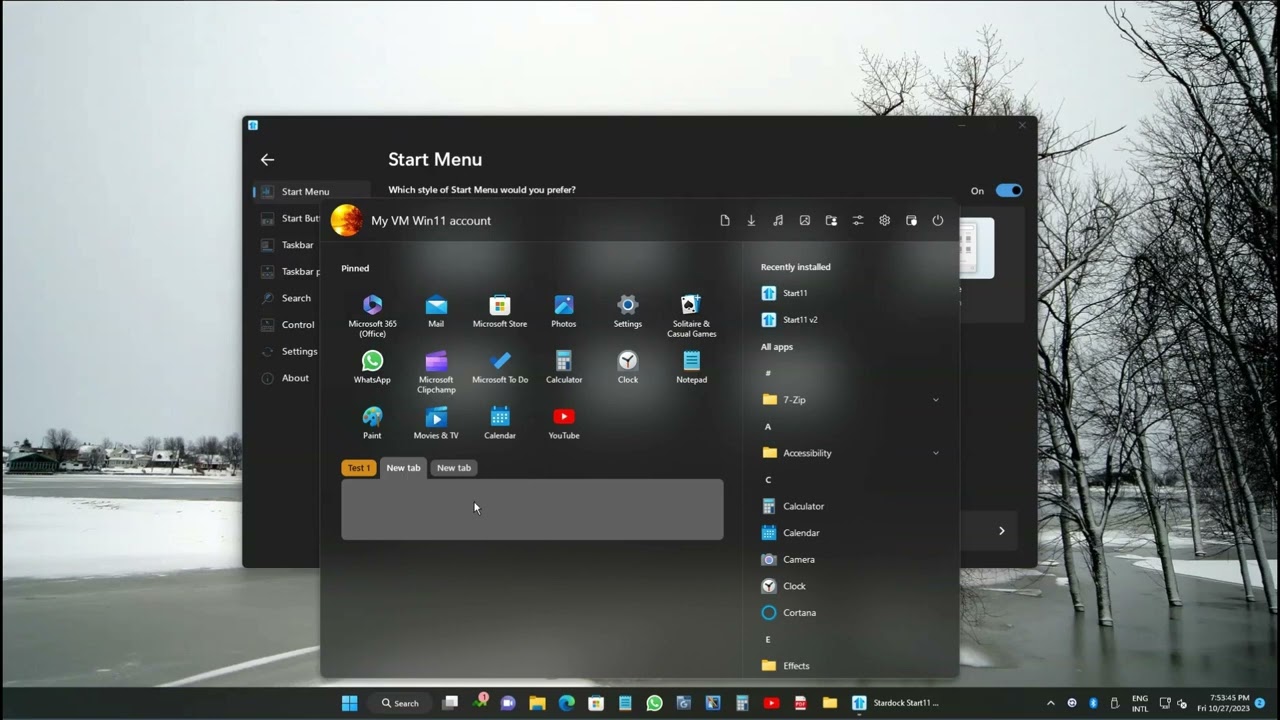This screenshot has width=1280, height=720.
Task: Launch Notepad from pinned apps
Action: pos(692,367)
